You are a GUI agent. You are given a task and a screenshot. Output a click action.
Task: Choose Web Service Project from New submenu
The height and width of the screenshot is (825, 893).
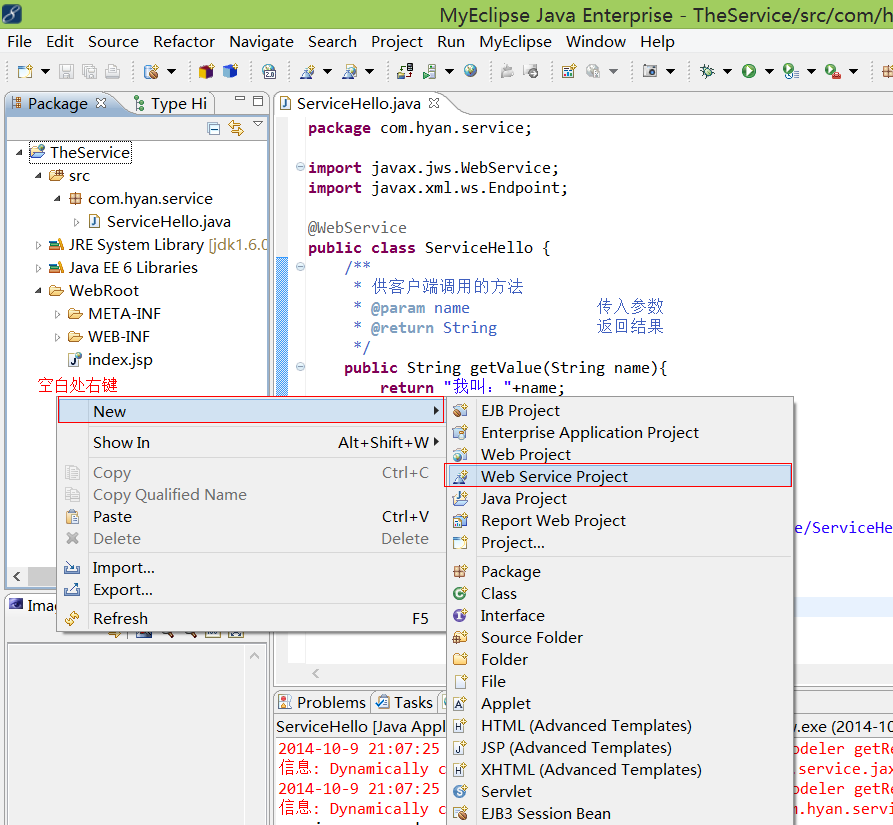(618, 476)
